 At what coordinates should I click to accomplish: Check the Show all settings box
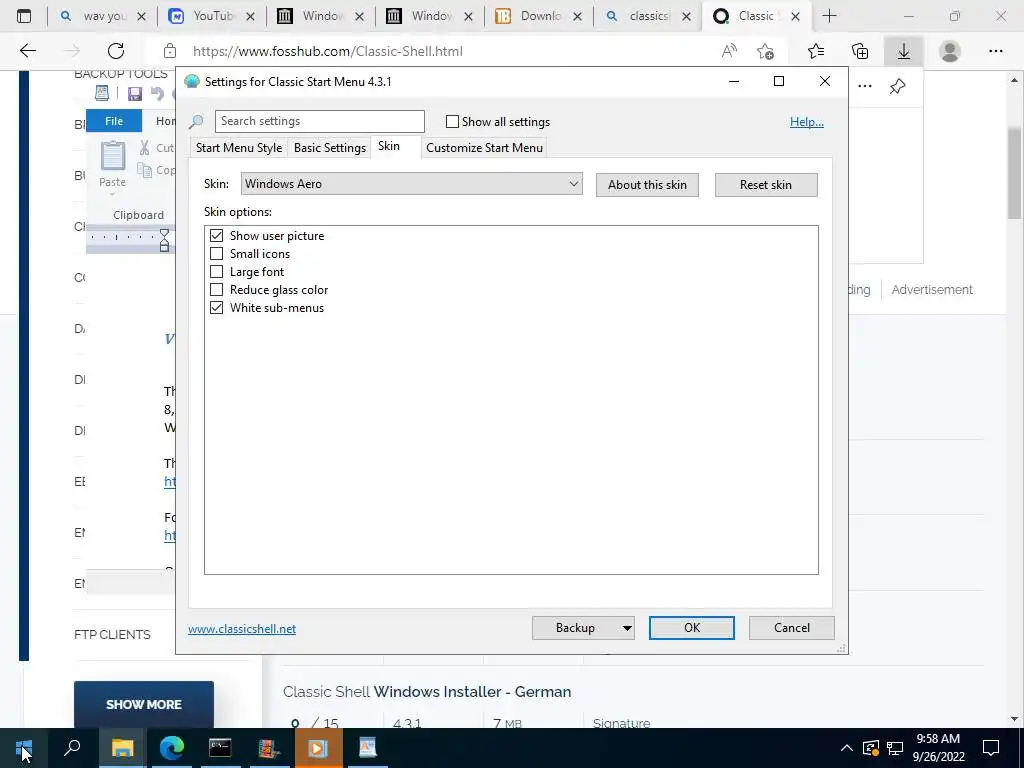(x=452, y=121)
